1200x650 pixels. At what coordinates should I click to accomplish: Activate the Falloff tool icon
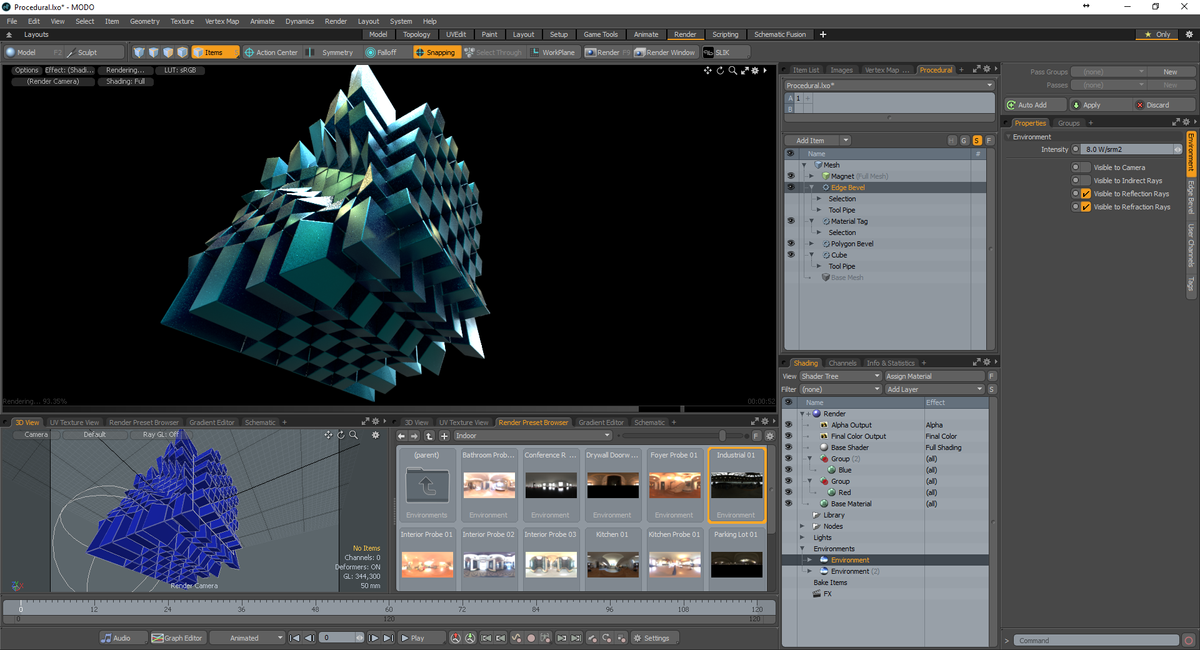pyautogui.click(x=369, y=52)
